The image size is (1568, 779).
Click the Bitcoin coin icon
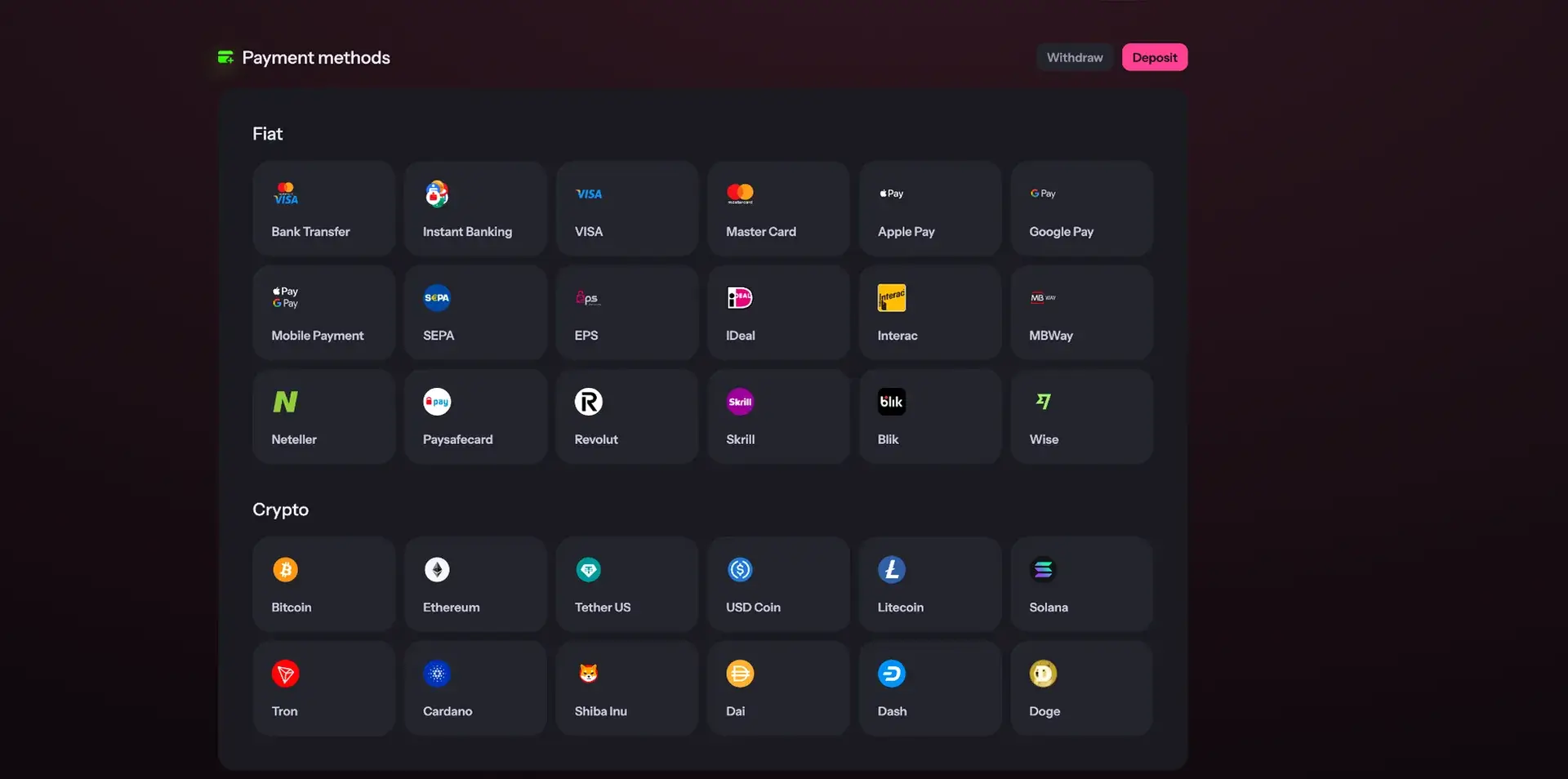(285, 569)
